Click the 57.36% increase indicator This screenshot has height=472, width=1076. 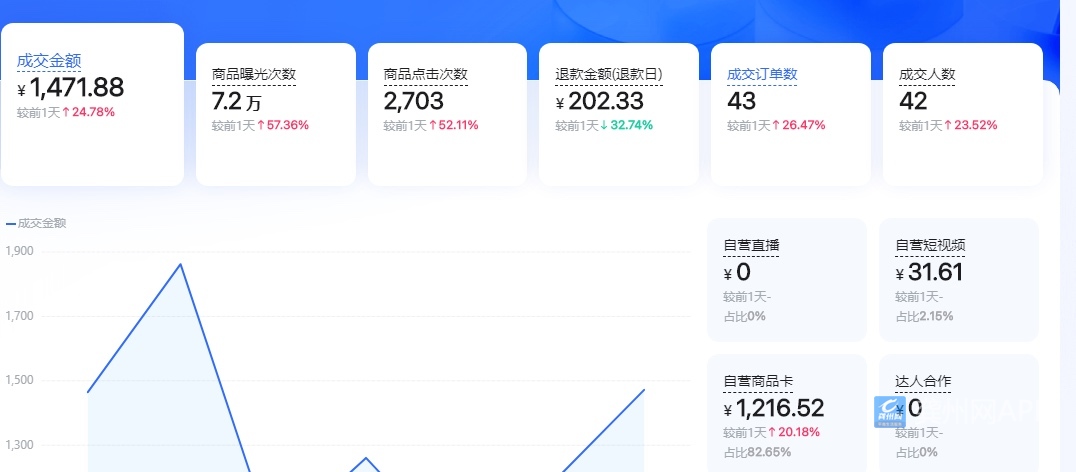coord(283,126)
